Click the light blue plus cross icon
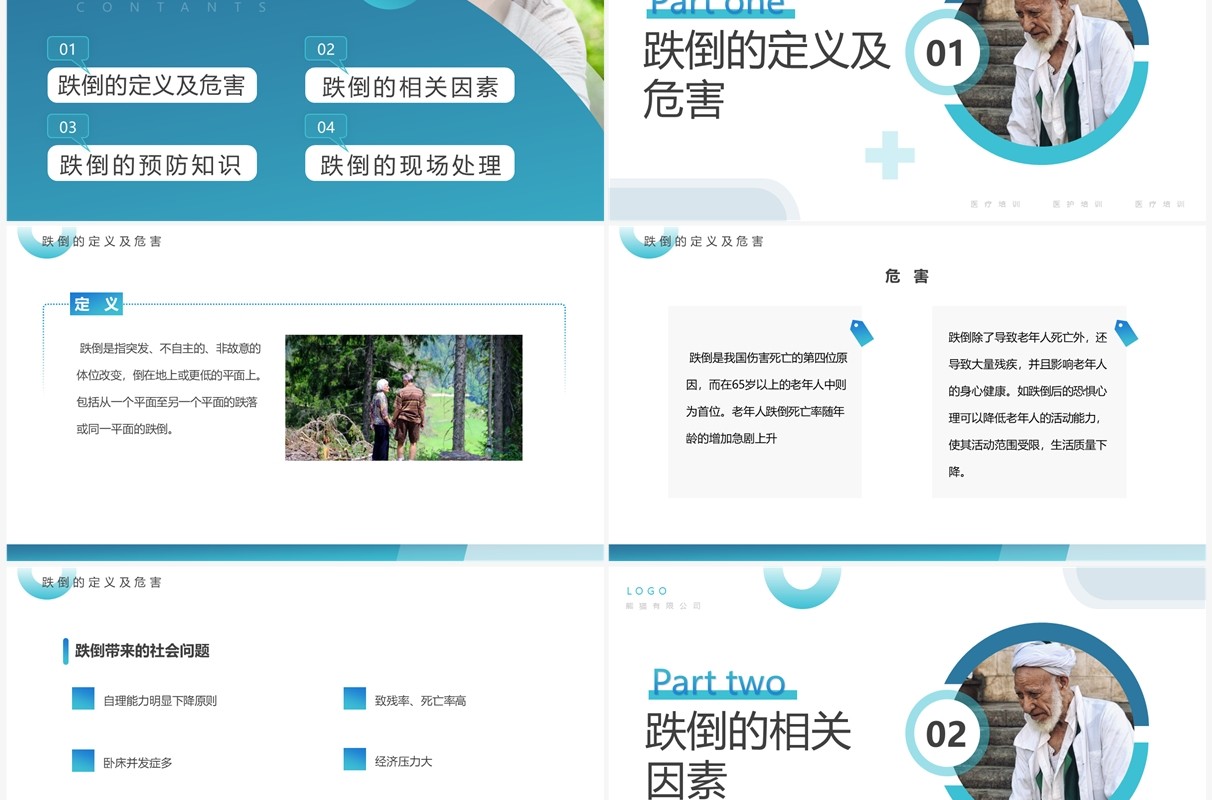 [x=890, y=155]
